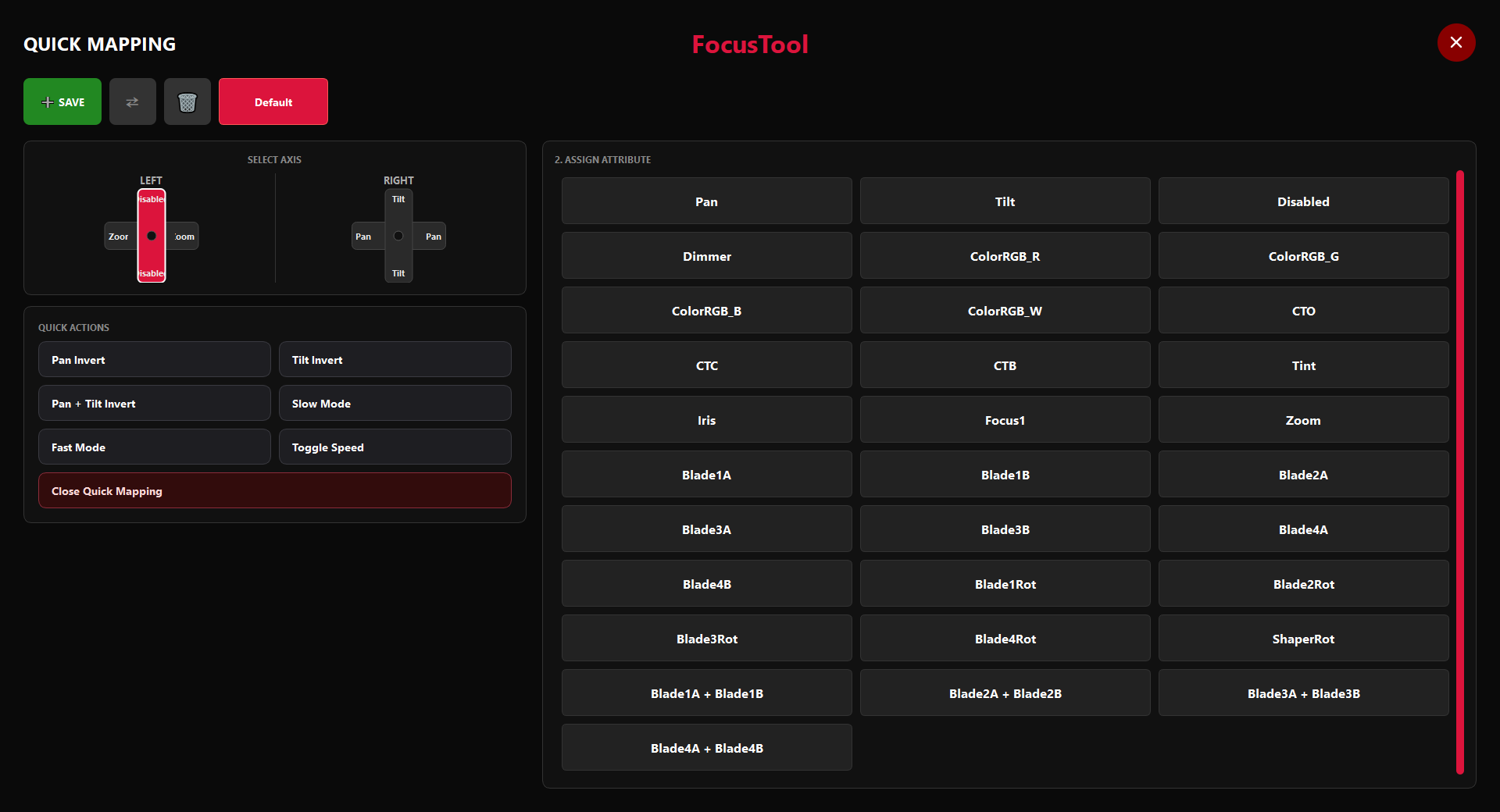Select the right stick upper Tilt axis

[398, 200]
